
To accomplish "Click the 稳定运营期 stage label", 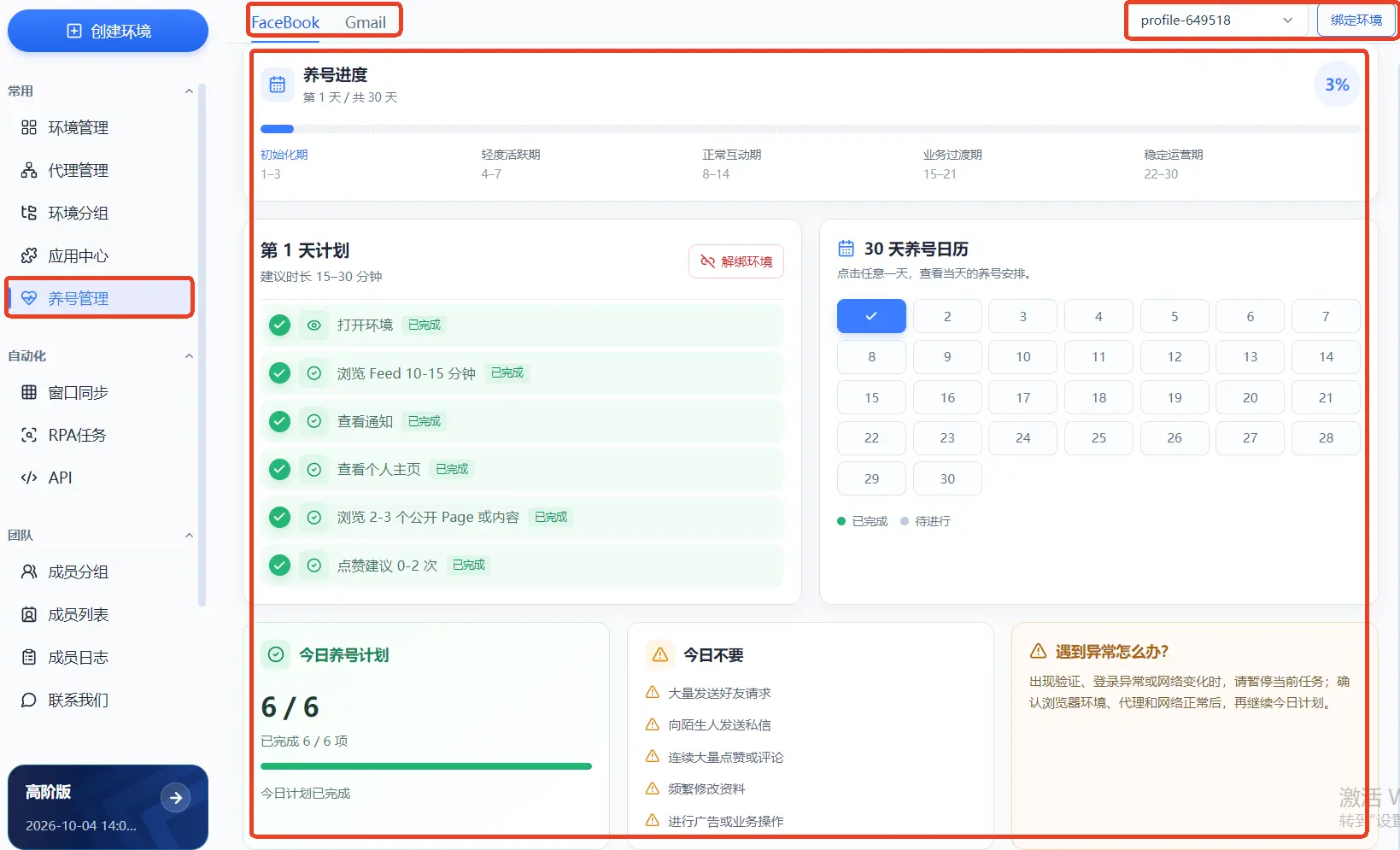I will [x=1174, y=155].
